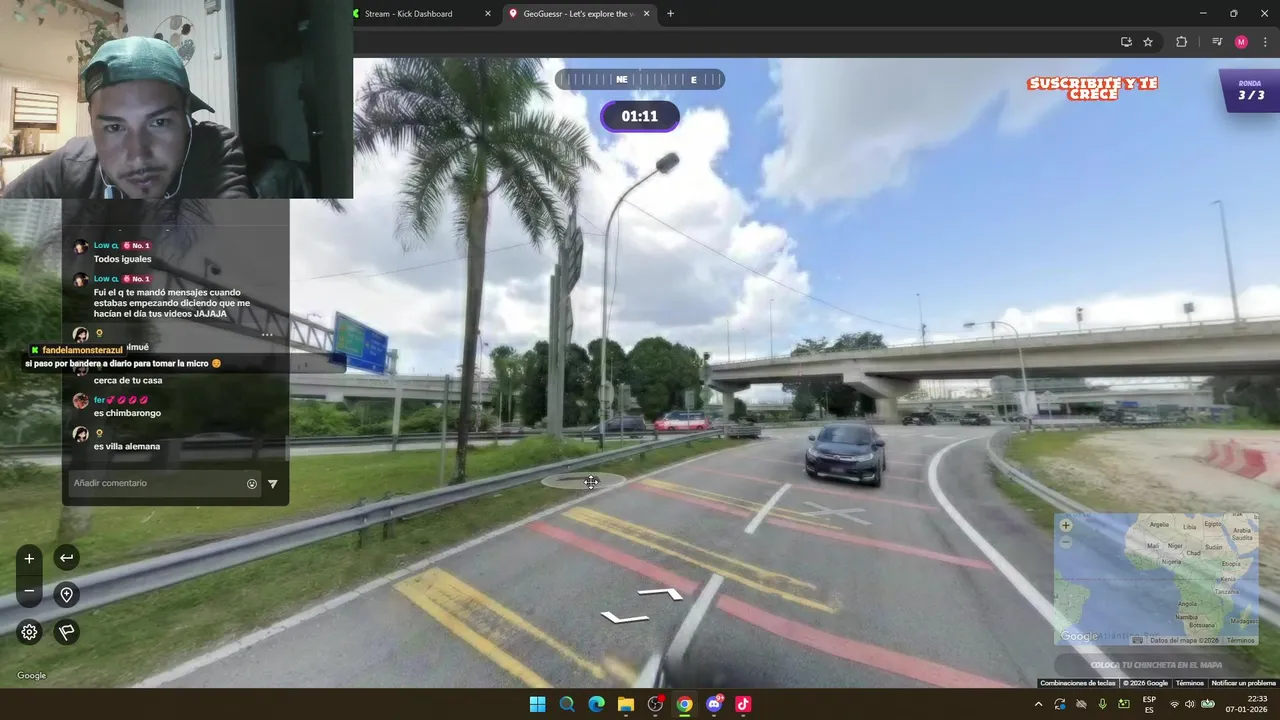Open options dots on chat comment
This screenshot has width=1280, height=720.
(267, 335)
